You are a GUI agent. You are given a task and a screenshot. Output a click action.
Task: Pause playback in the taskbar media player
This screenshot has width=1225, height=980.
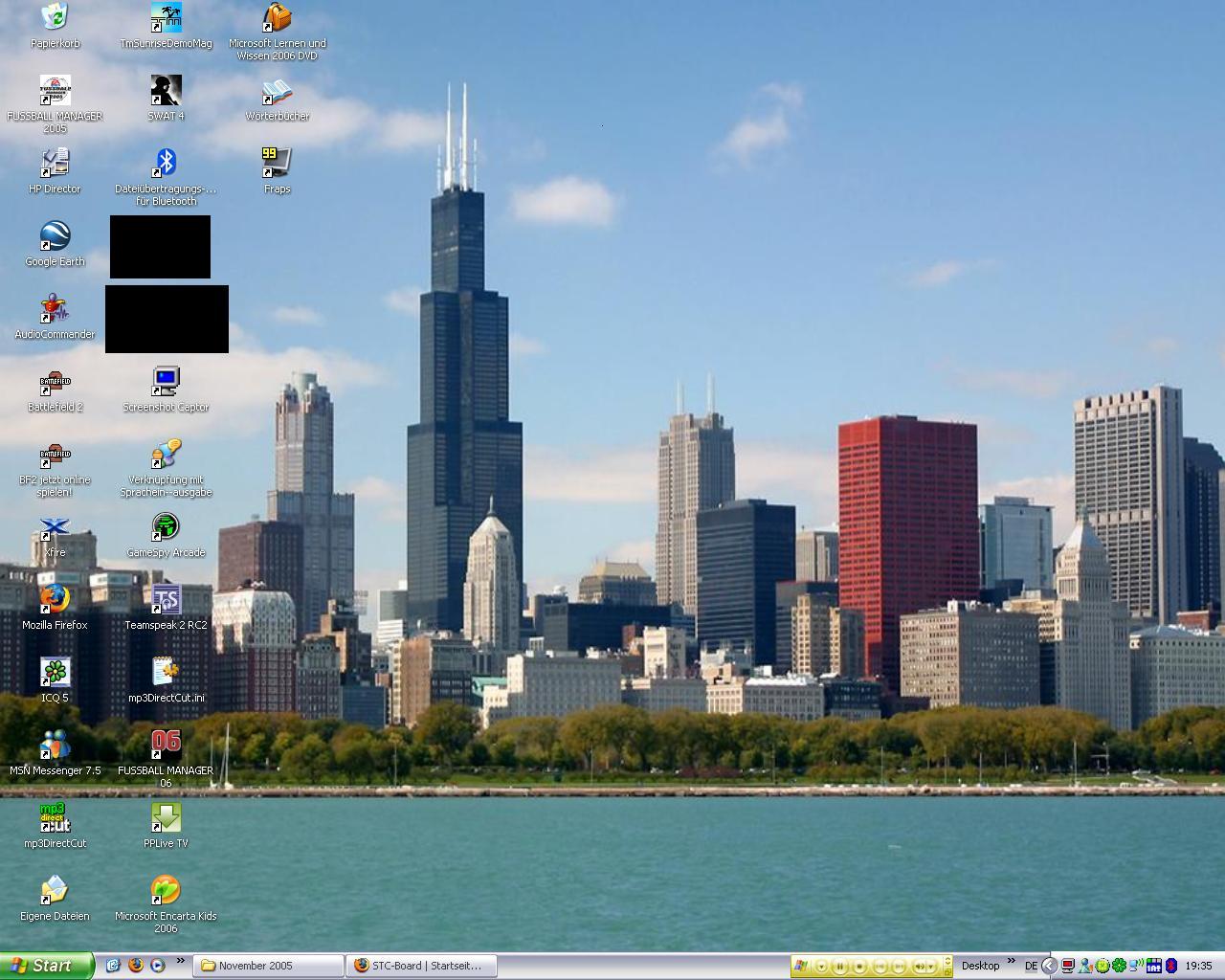tap(840, 967)
